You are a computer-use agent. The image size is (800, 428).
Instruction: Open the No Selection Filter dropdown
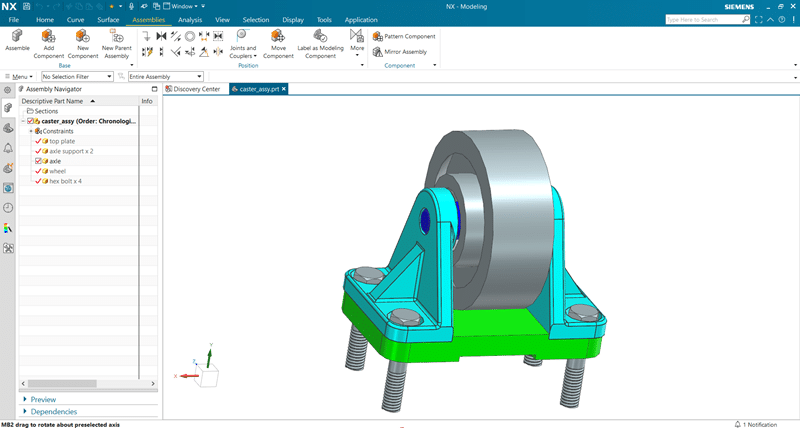(76, 76)
